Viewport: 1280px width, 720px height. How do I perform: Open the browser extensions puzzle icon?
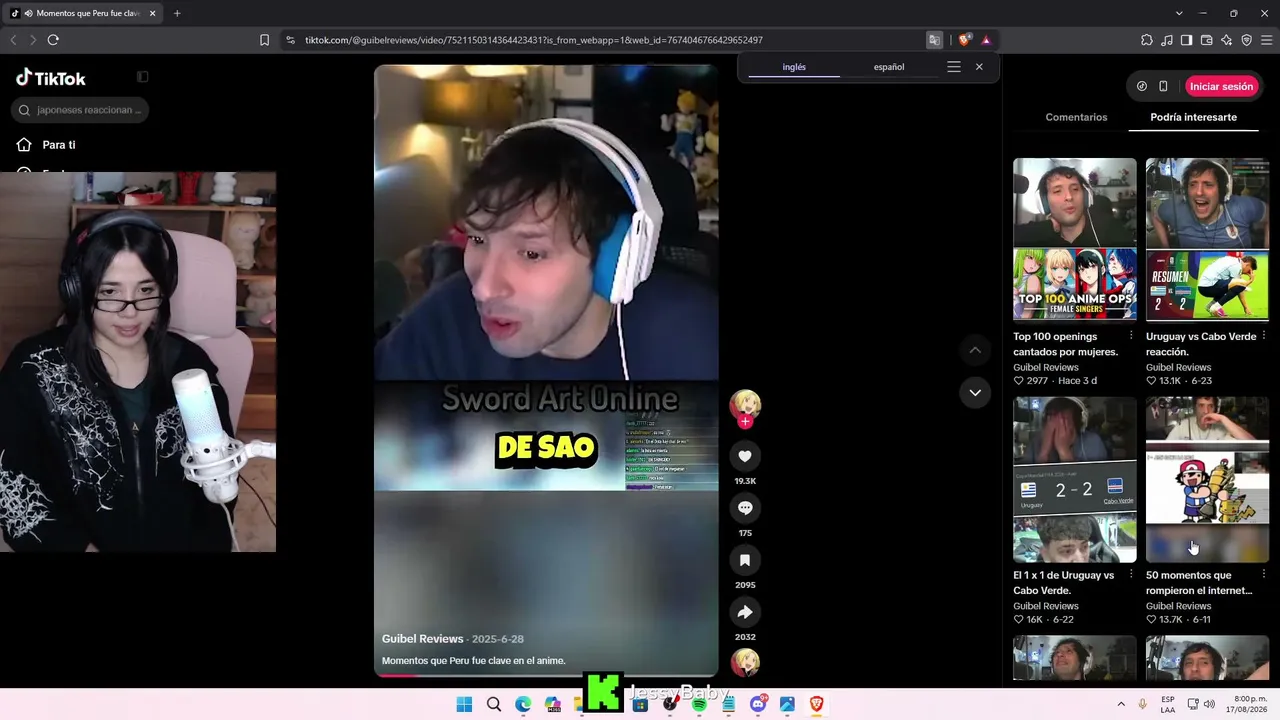[x=1147, y=40]
